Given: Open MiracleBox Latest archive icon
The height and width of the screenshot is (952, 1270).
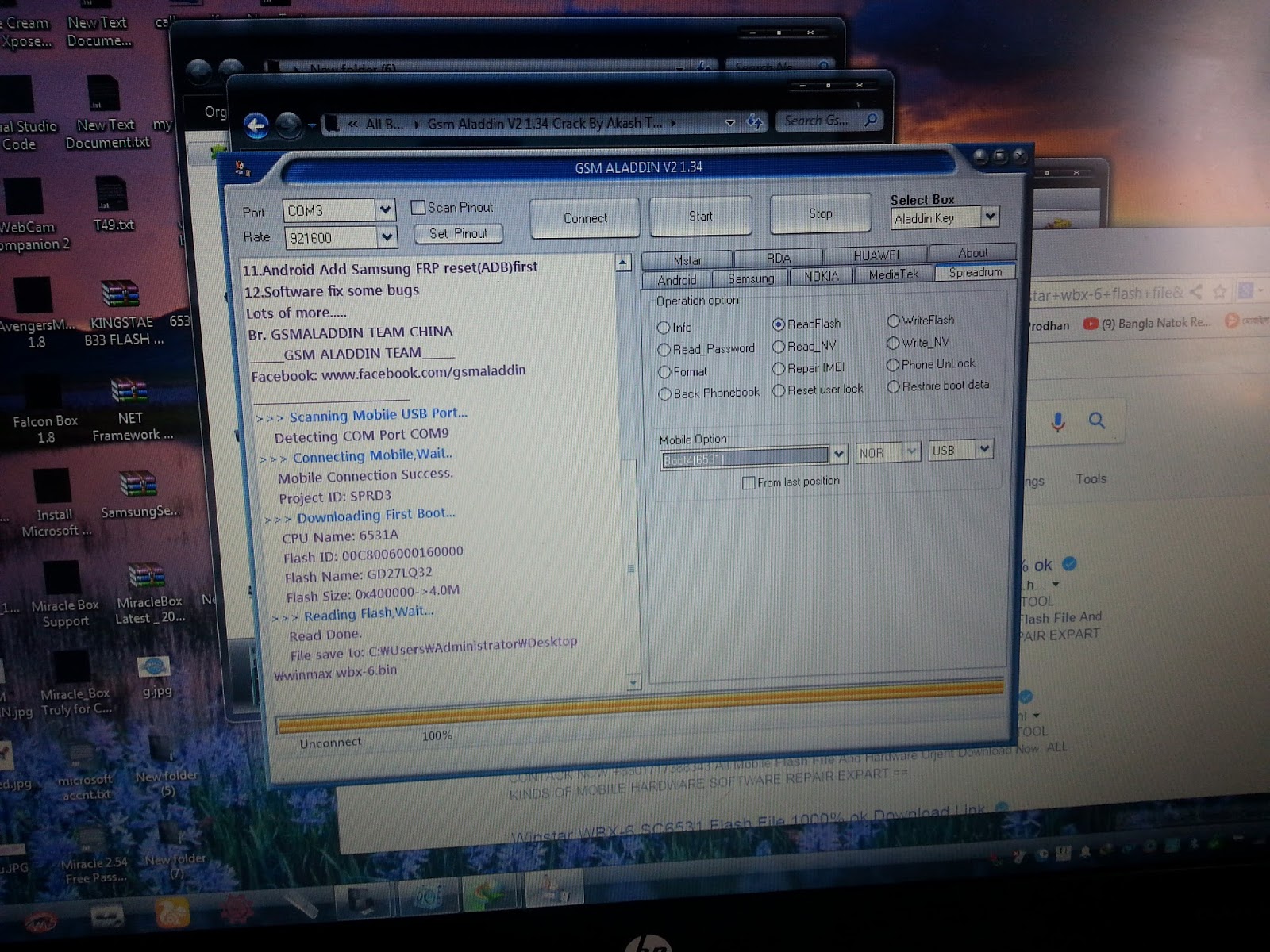Looking at the screenshot, I should click(148, 593).
